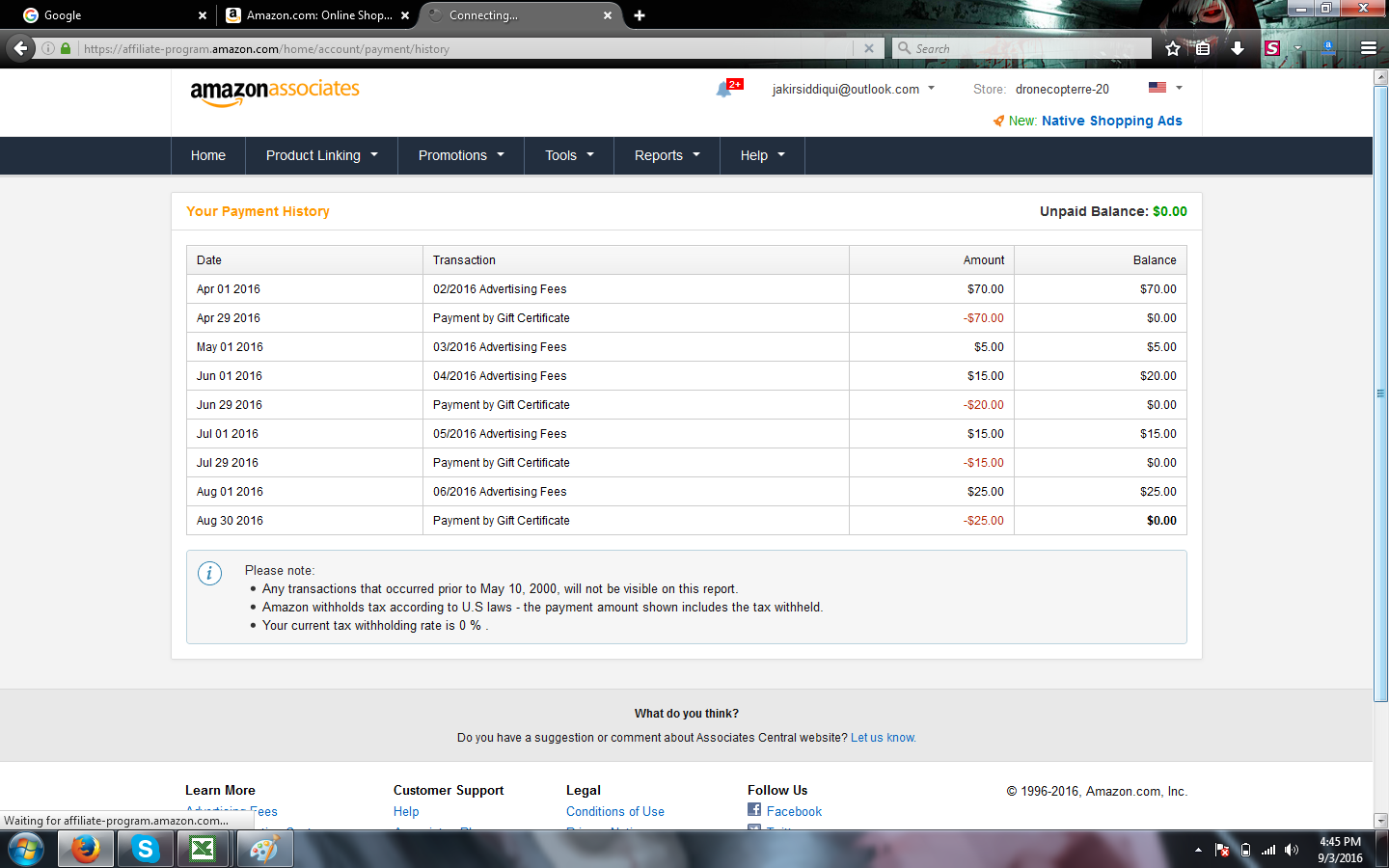Image resolution: width=1389 pixels, height=868 pixels.
Task: Close the Amazon.com Online Shopping tab
Action: click(x=405, y=15)
